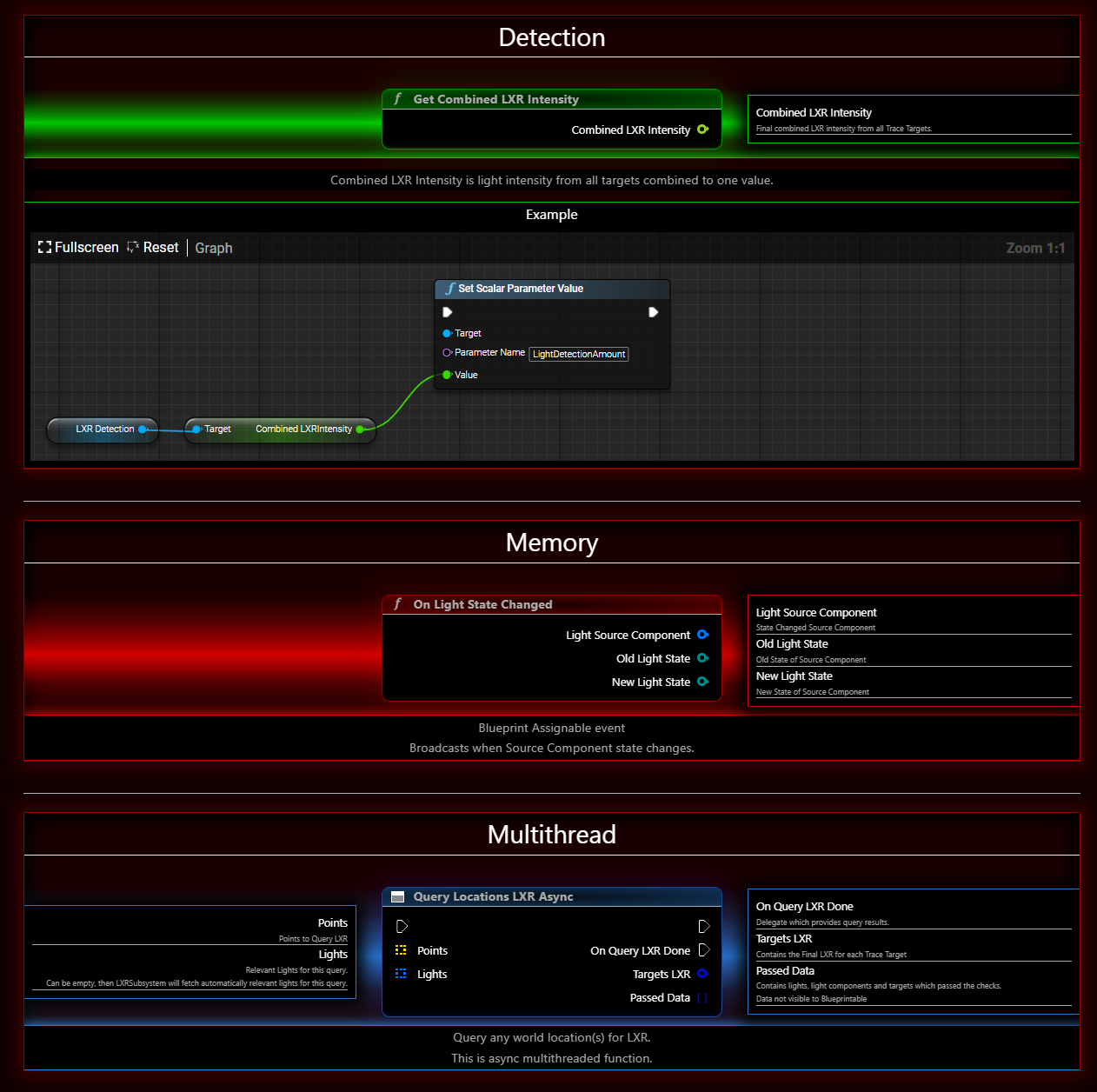Click the Query Locations LXR Async node title
This screenshot has width=1097, height=1092.
click(494, 897)
